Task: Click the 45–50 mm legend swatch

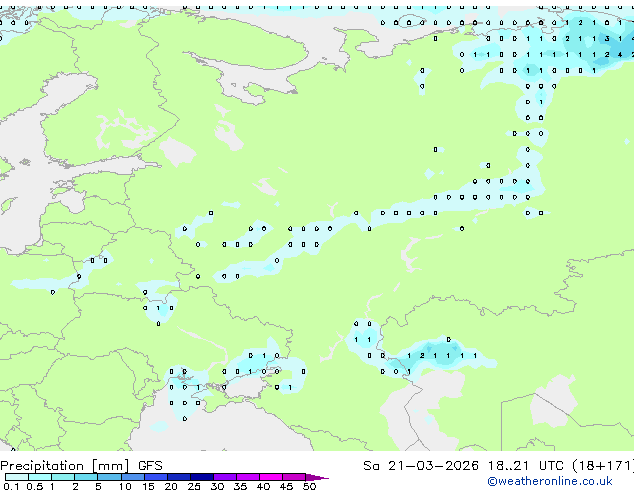Action: tap(294, 477)
